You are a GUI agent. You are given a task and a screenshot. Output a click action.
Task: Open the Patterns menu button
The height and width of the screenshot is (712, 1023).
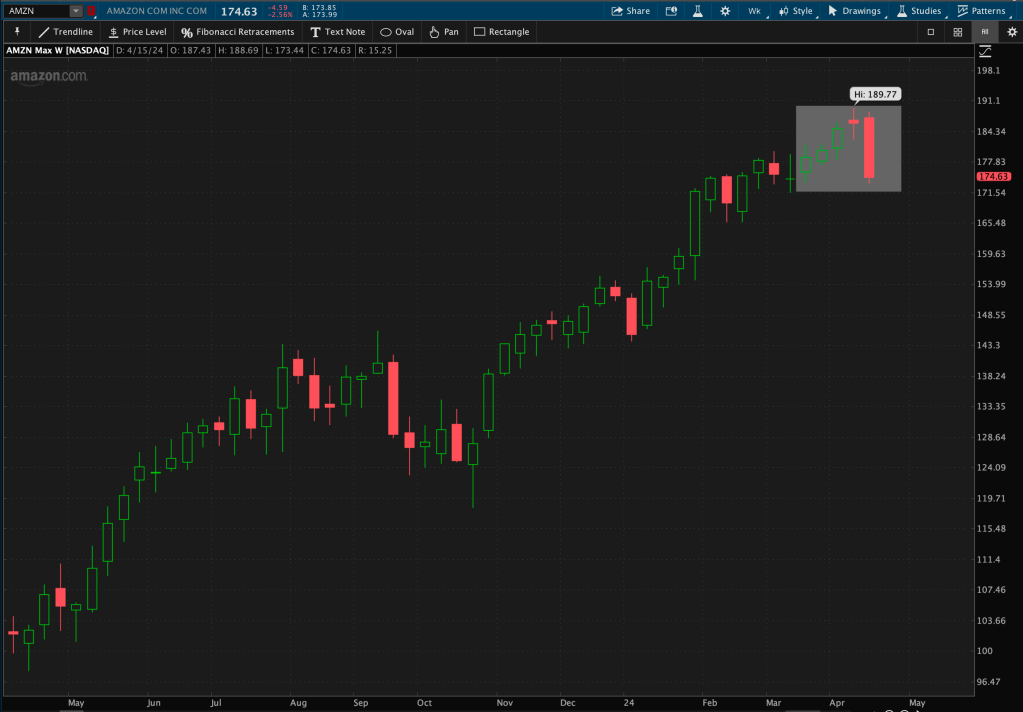(x=981, y=11)
